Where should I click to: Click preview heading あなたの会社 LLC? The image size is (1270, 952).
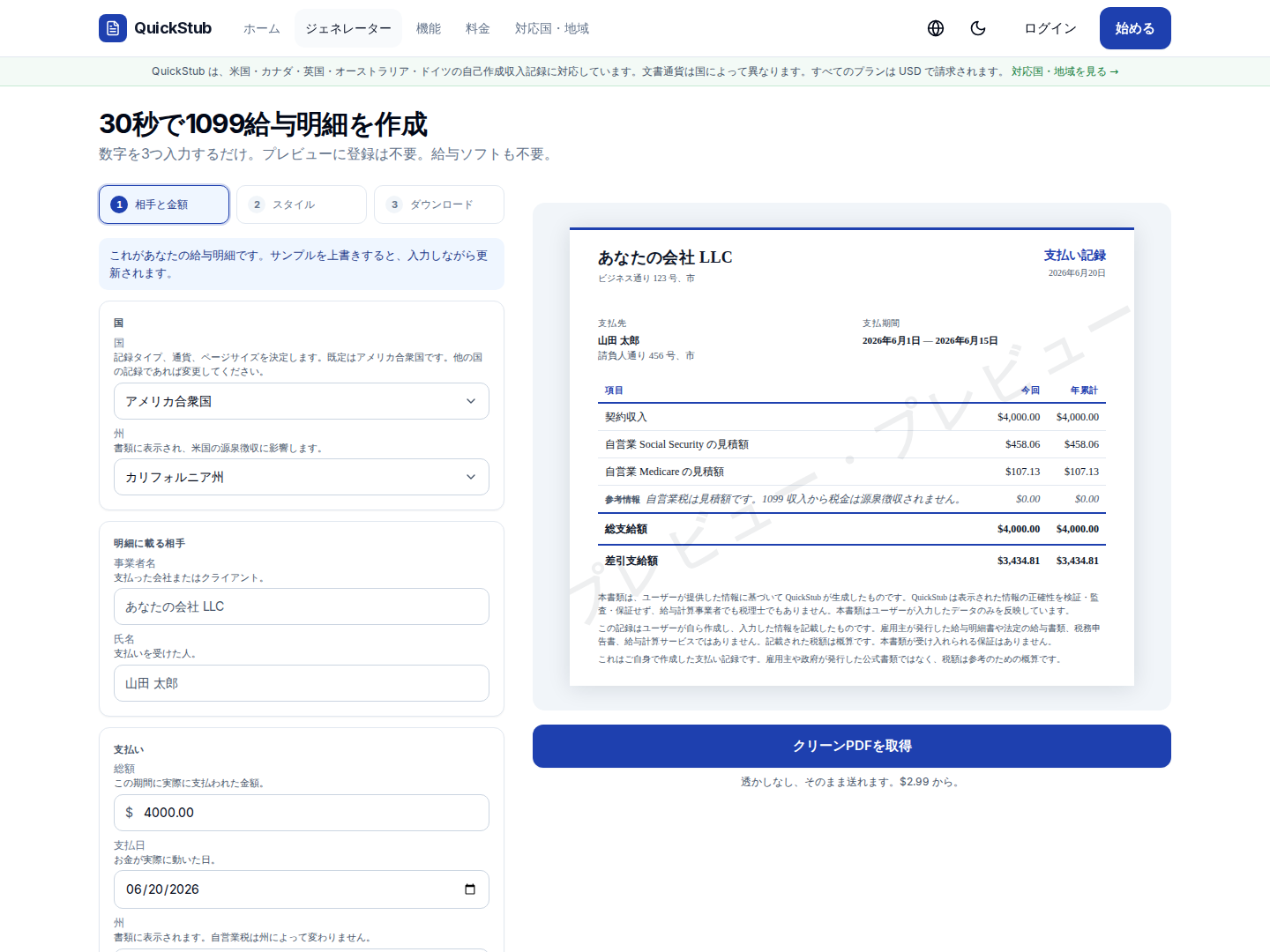click(665, 257)
